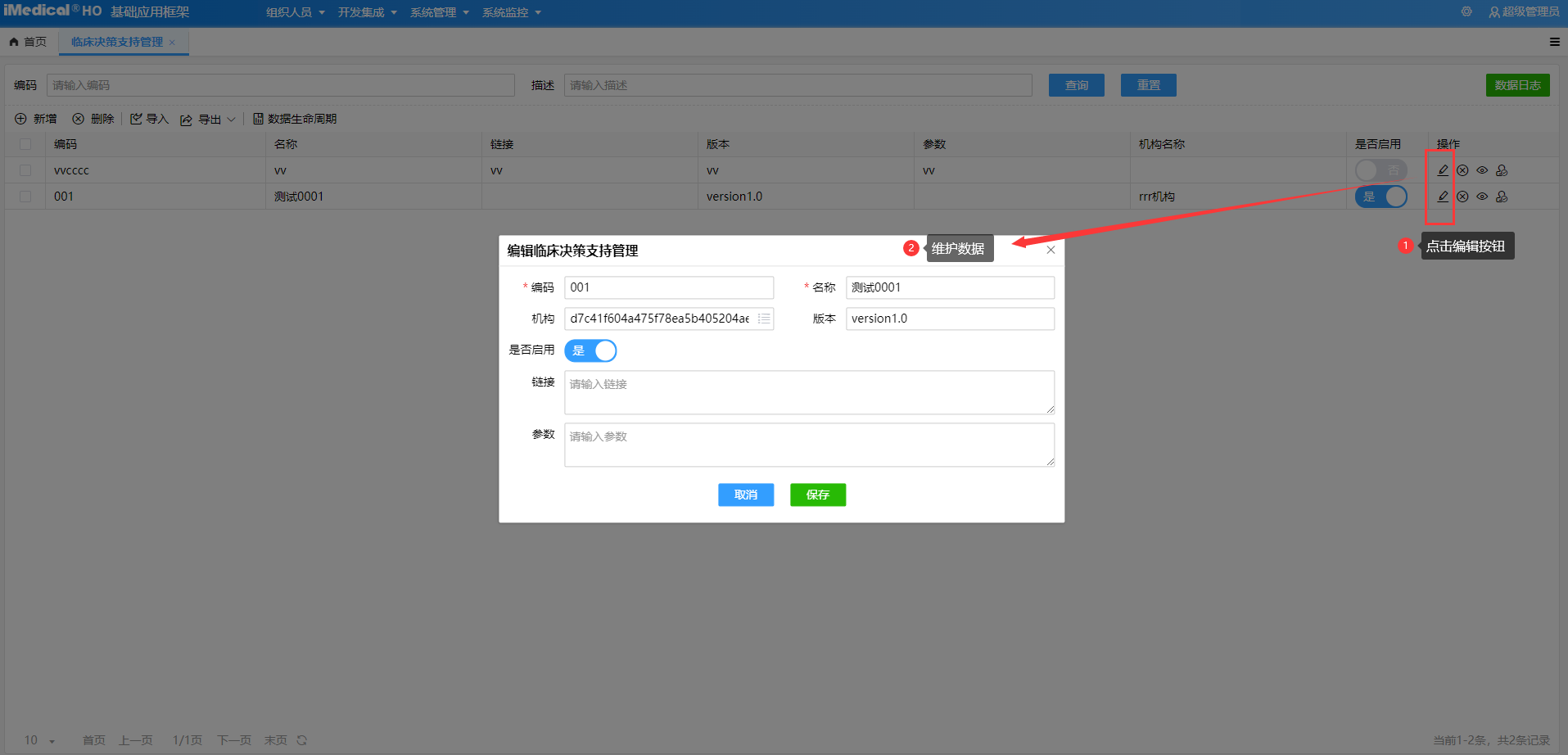Open the hamburger menu on tab bar
This screenshot has width=1568, height=755.
[x=1554, y=42]
